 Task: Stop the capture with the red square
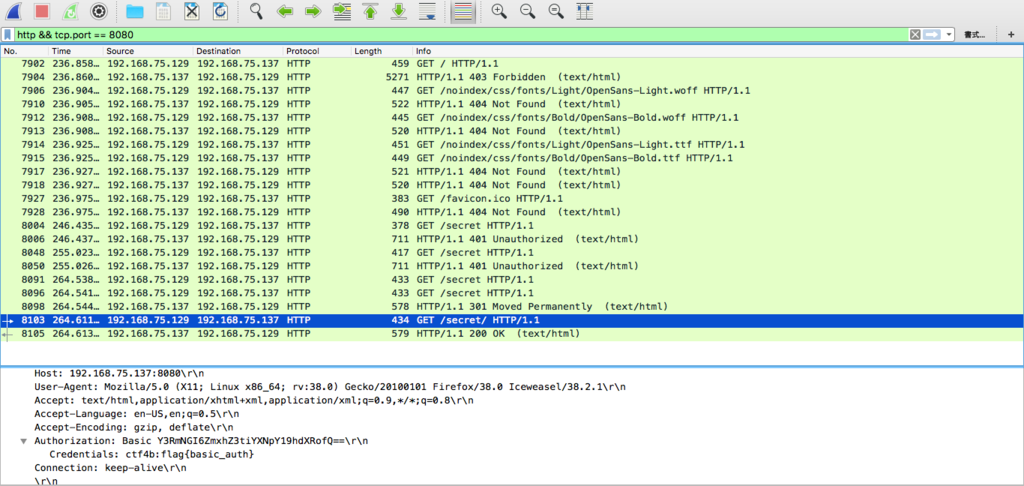(42, 11)
